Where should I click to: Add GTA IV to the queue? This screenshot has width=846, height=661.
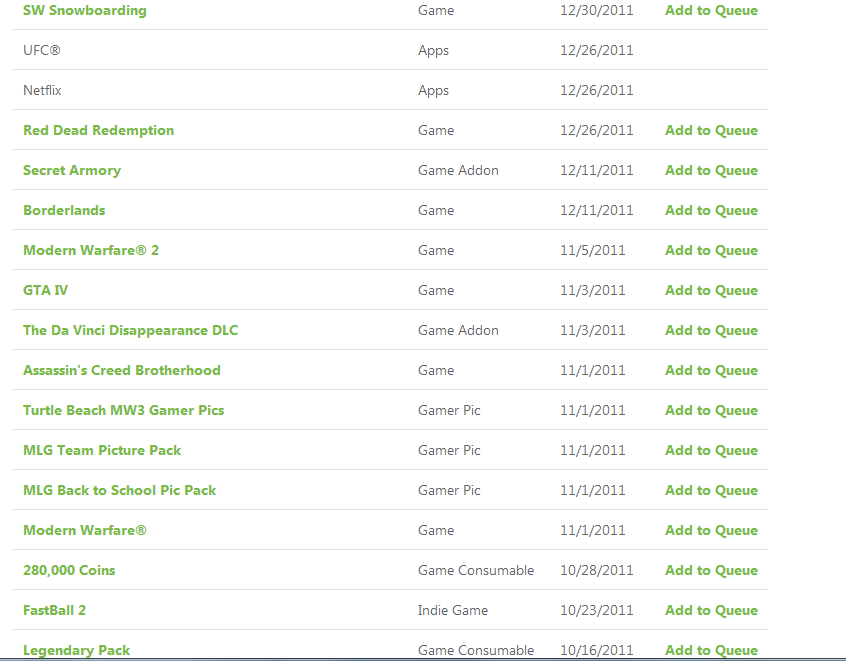(x=711, y=290)
